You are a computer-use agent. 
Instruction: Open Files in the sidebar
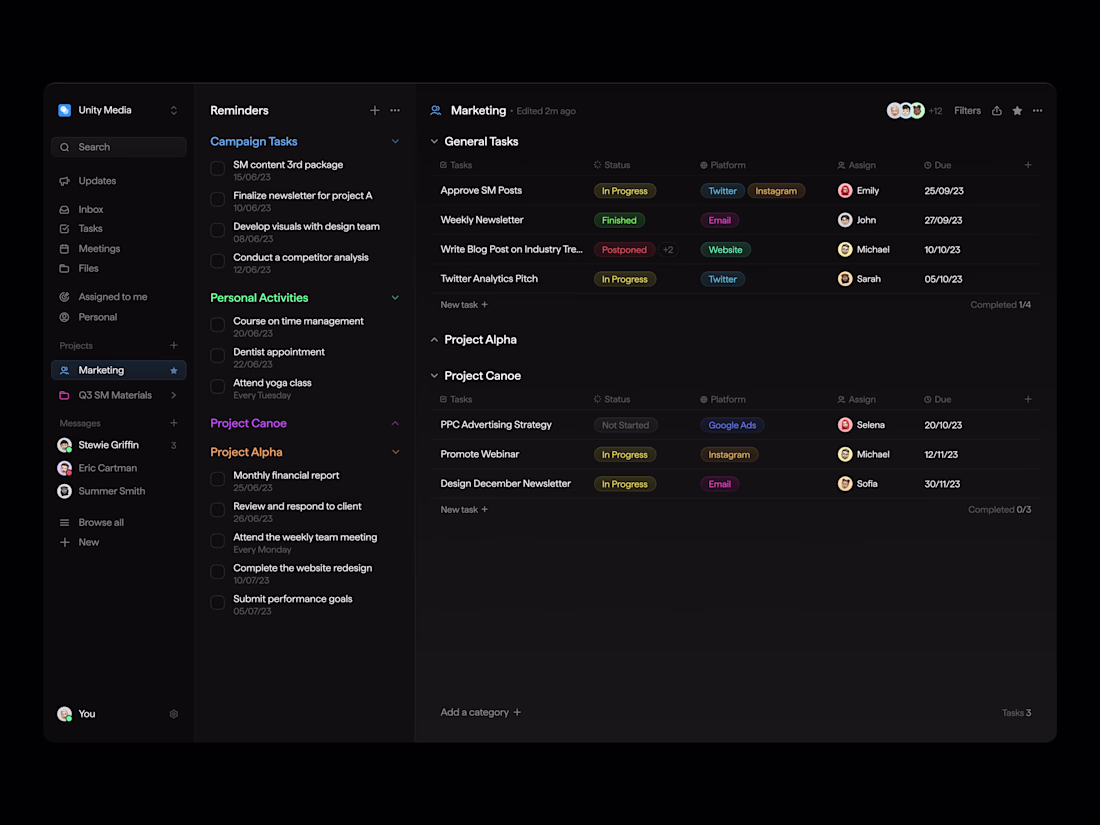(x=88, y=268)
